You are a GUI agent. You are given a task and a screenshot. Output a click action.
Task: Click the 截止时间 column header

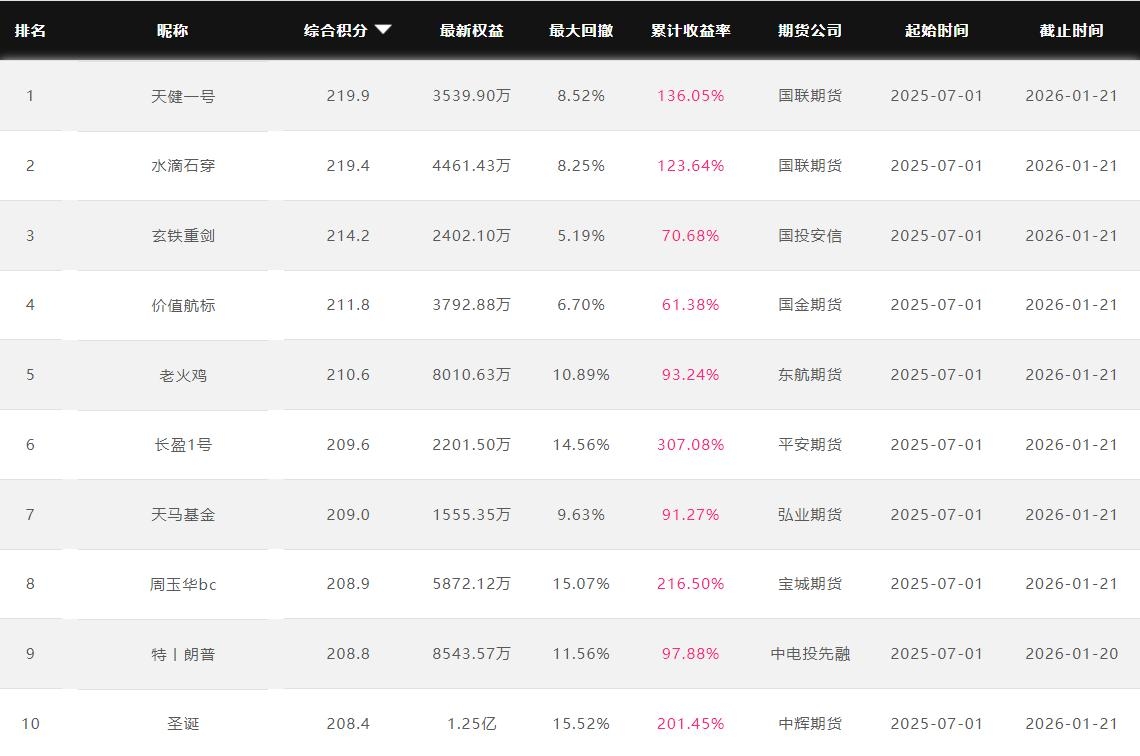click(1071, 30)
